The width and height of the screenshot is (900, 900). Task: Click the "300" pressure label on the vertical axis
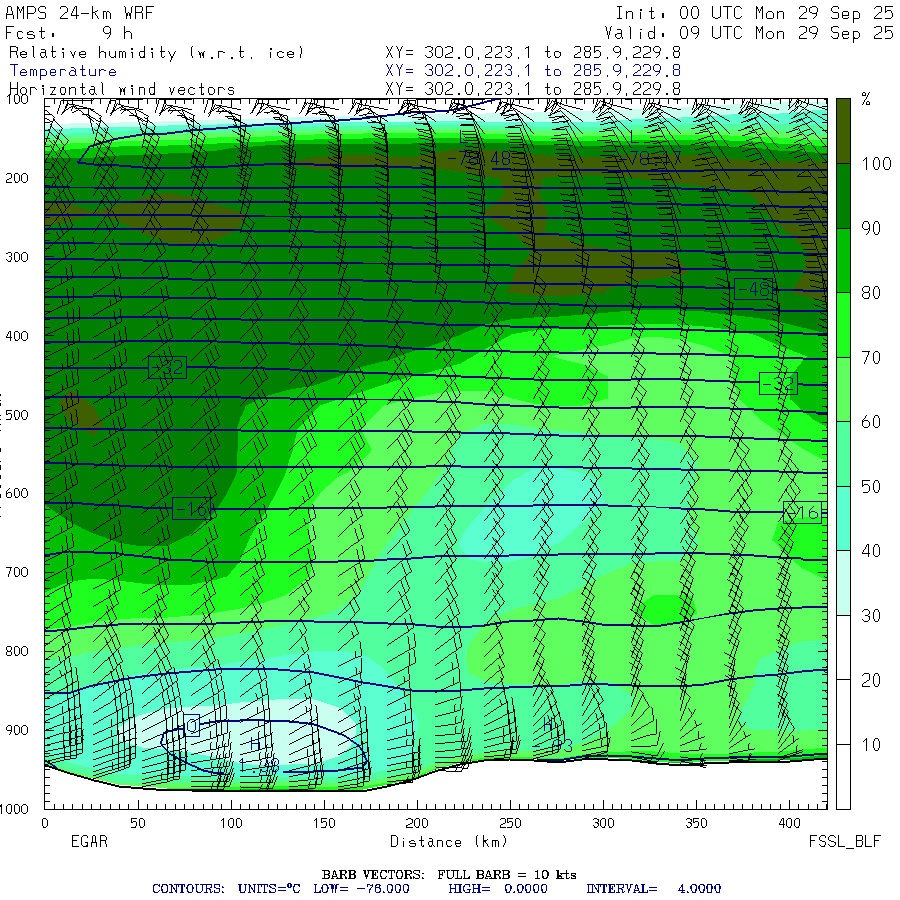17,257
